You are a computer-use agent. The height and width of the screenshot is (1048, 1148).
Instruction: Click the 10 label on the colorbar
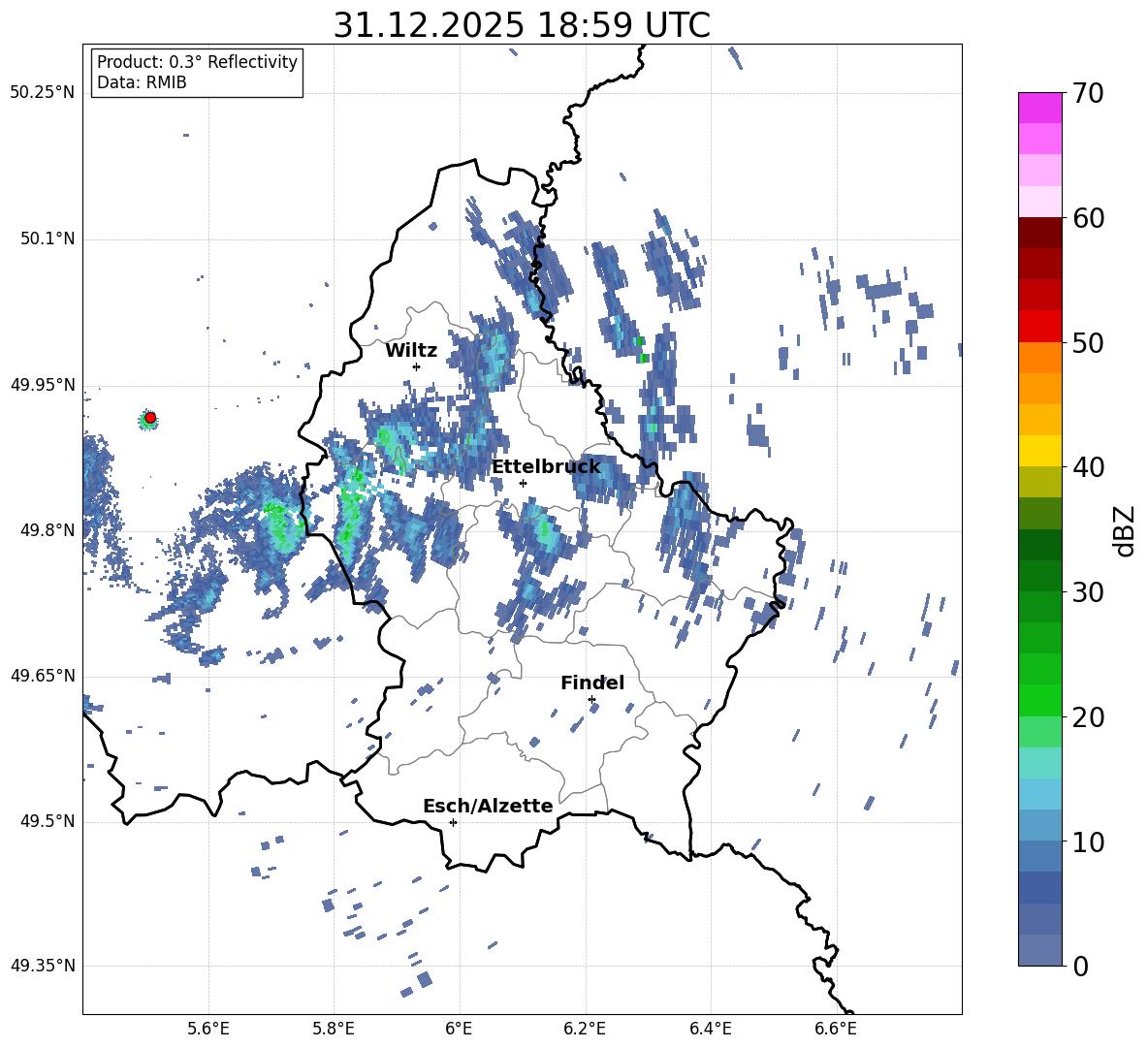pyautogui.click(x=1088, y=842)
